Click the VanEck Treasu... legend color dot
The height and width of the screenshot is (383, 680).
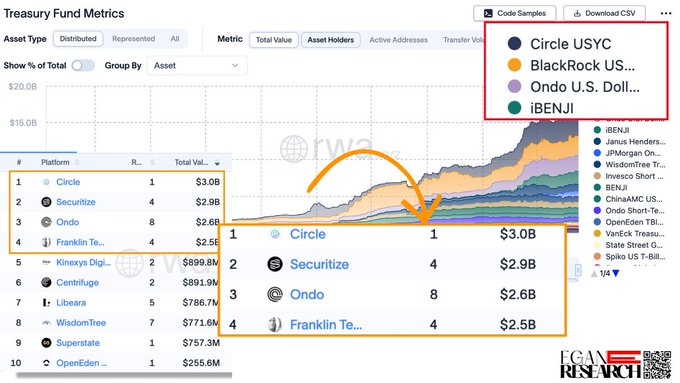(x=597, y=234)
